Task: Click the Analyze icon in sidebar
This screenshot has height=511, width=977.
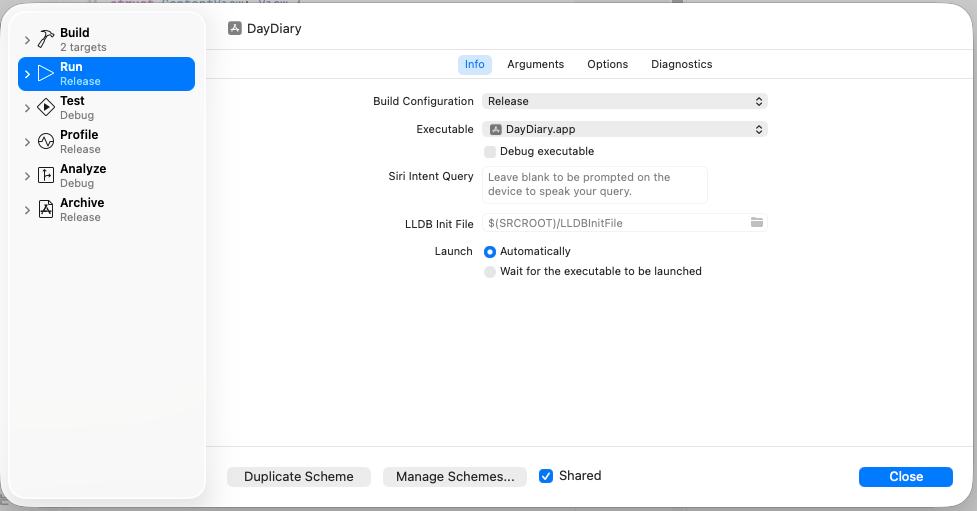Action: pyautogui.click(x=46, y=176)
